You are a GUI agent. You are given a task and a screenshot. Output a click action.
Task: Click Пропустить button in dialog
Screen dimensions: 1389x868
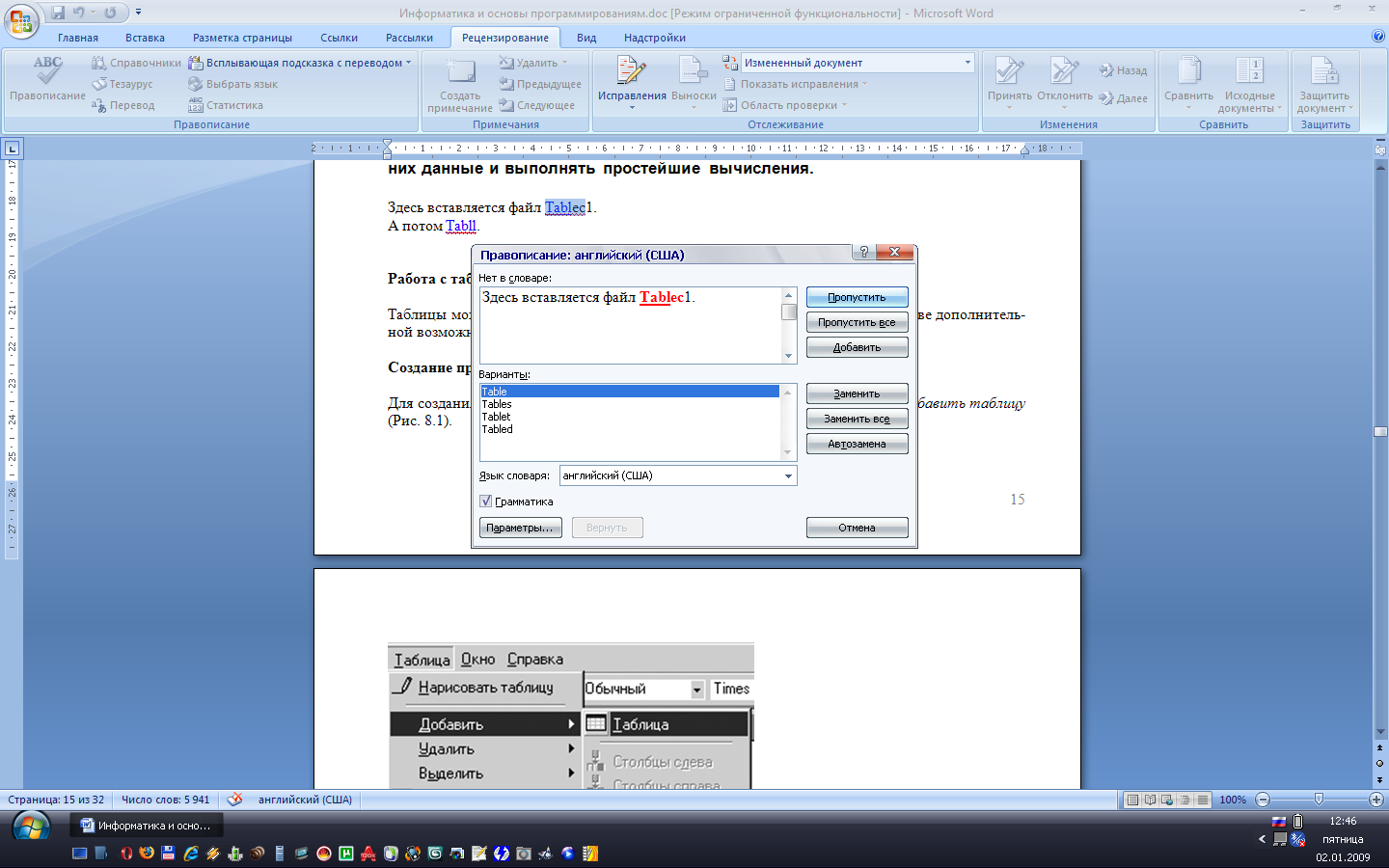(857, 297)
